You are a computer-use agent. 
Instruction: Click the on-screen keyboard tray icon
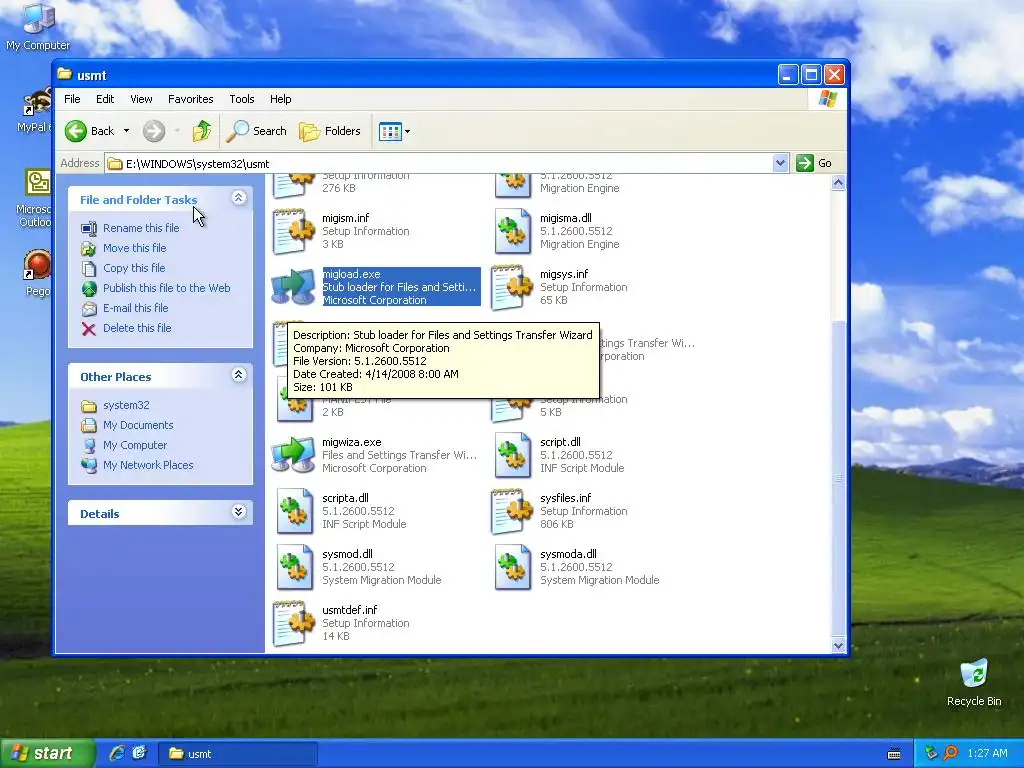(894, 754)
